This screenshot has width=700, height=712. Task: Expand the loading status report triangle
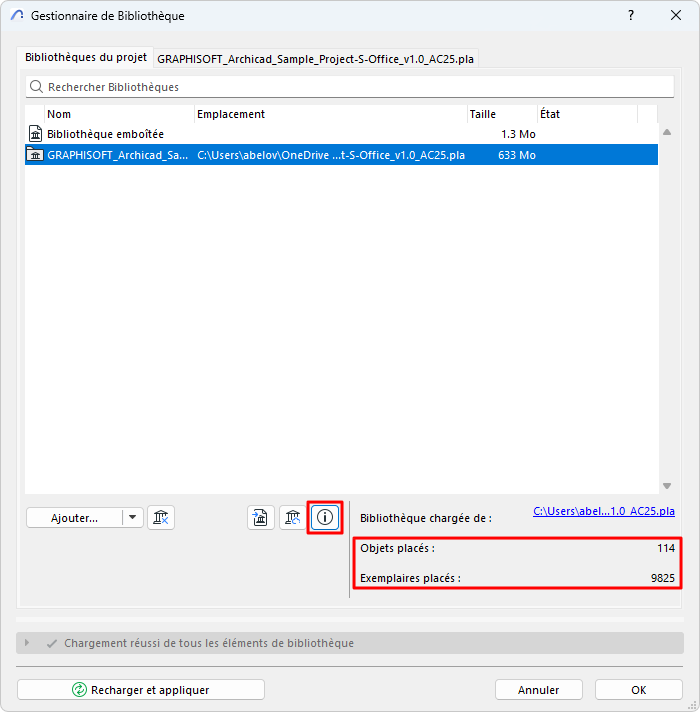27,643
